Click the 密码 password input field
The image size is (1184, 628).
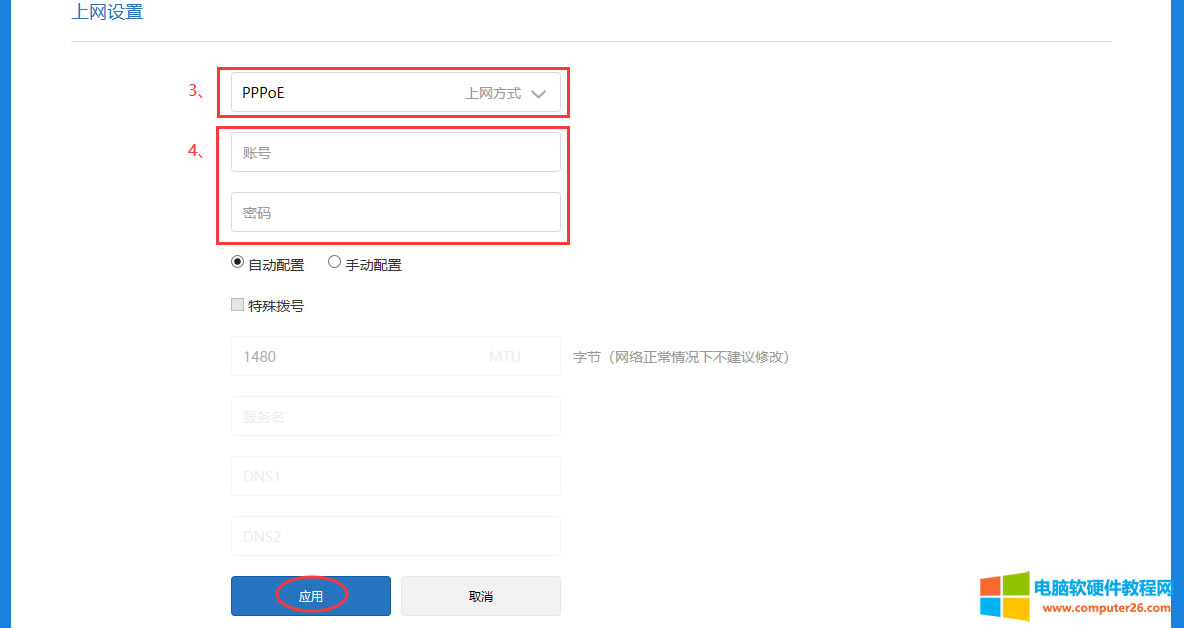pyautogui.click(x=395, y=211)
